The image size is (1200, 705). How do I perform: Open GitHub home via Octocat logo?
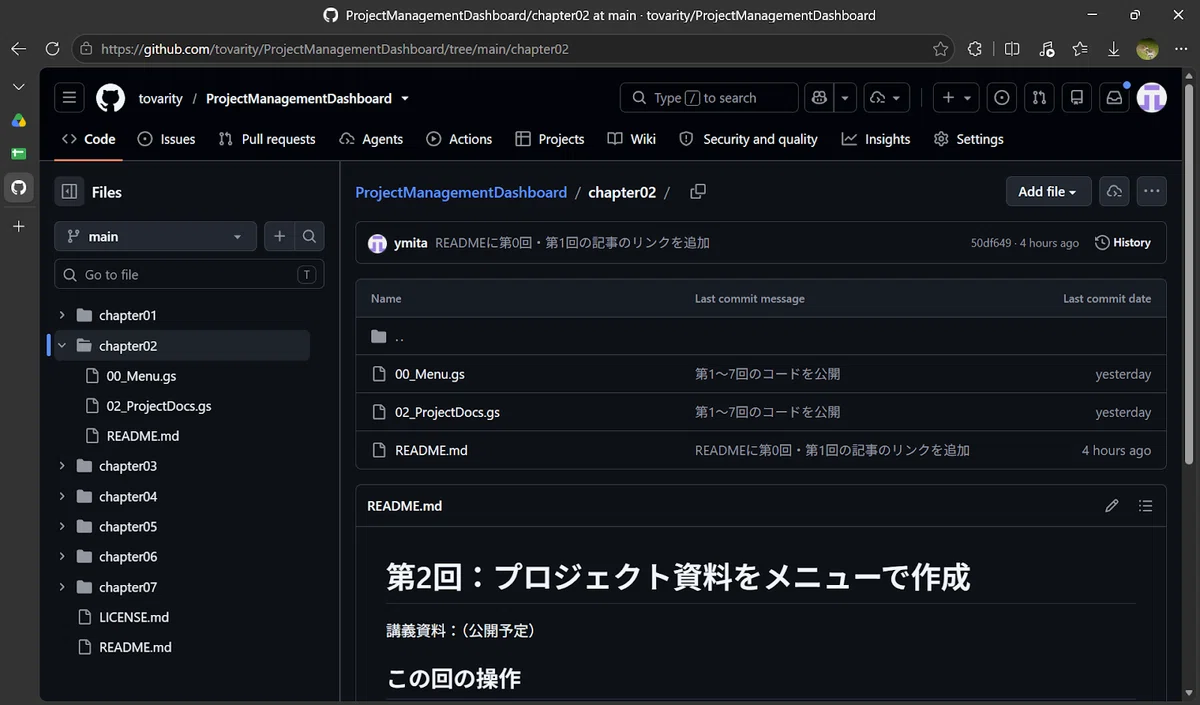tap(110, 98)
